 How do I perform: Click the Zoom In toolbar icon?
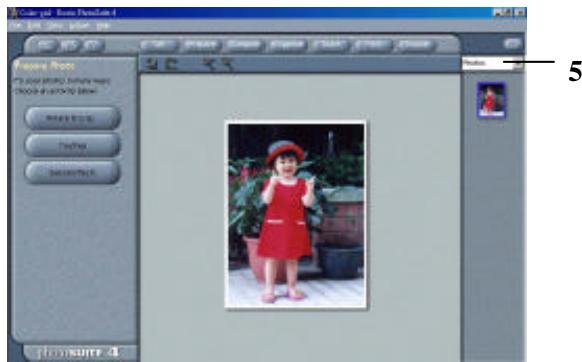[210, 64]
